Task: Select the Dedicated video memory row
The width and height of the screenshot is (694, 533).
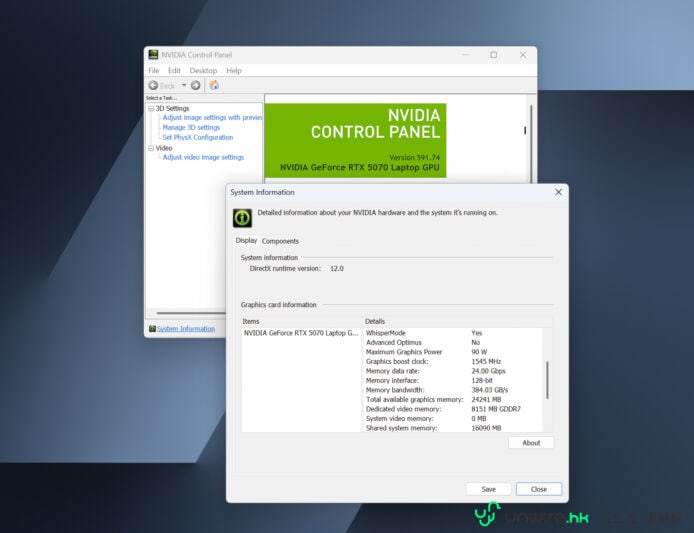Action: [453, 409]
